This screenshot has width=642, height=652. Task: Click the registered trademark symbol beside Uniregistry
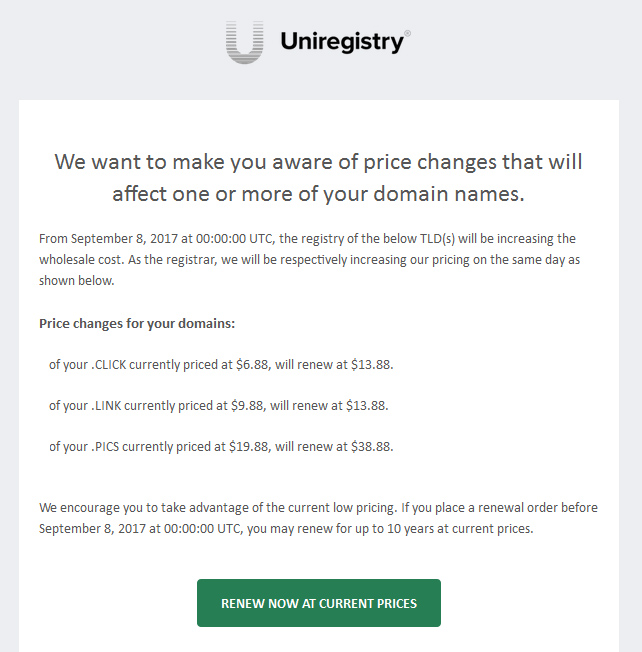[407, 33]
